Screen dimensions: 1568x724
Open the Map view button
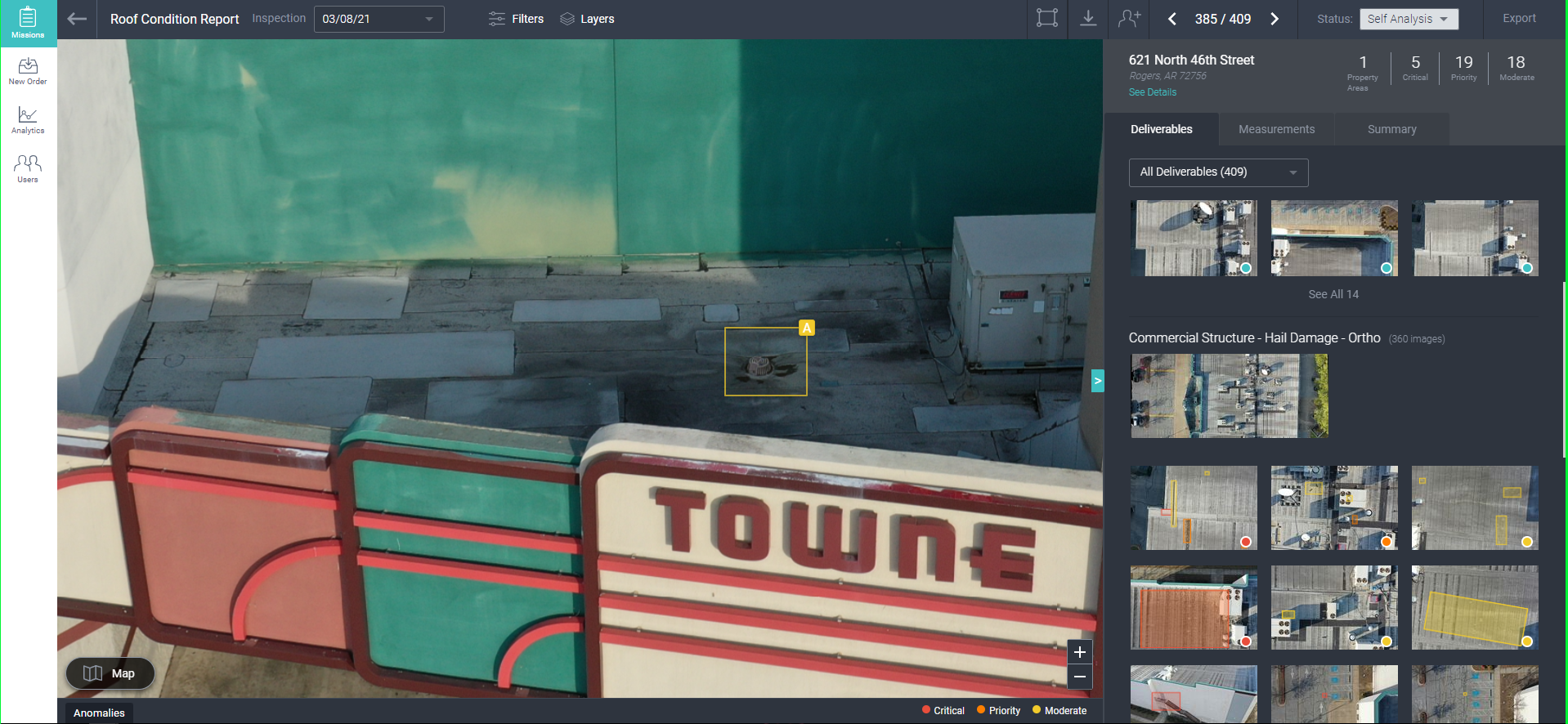(110, 673)
